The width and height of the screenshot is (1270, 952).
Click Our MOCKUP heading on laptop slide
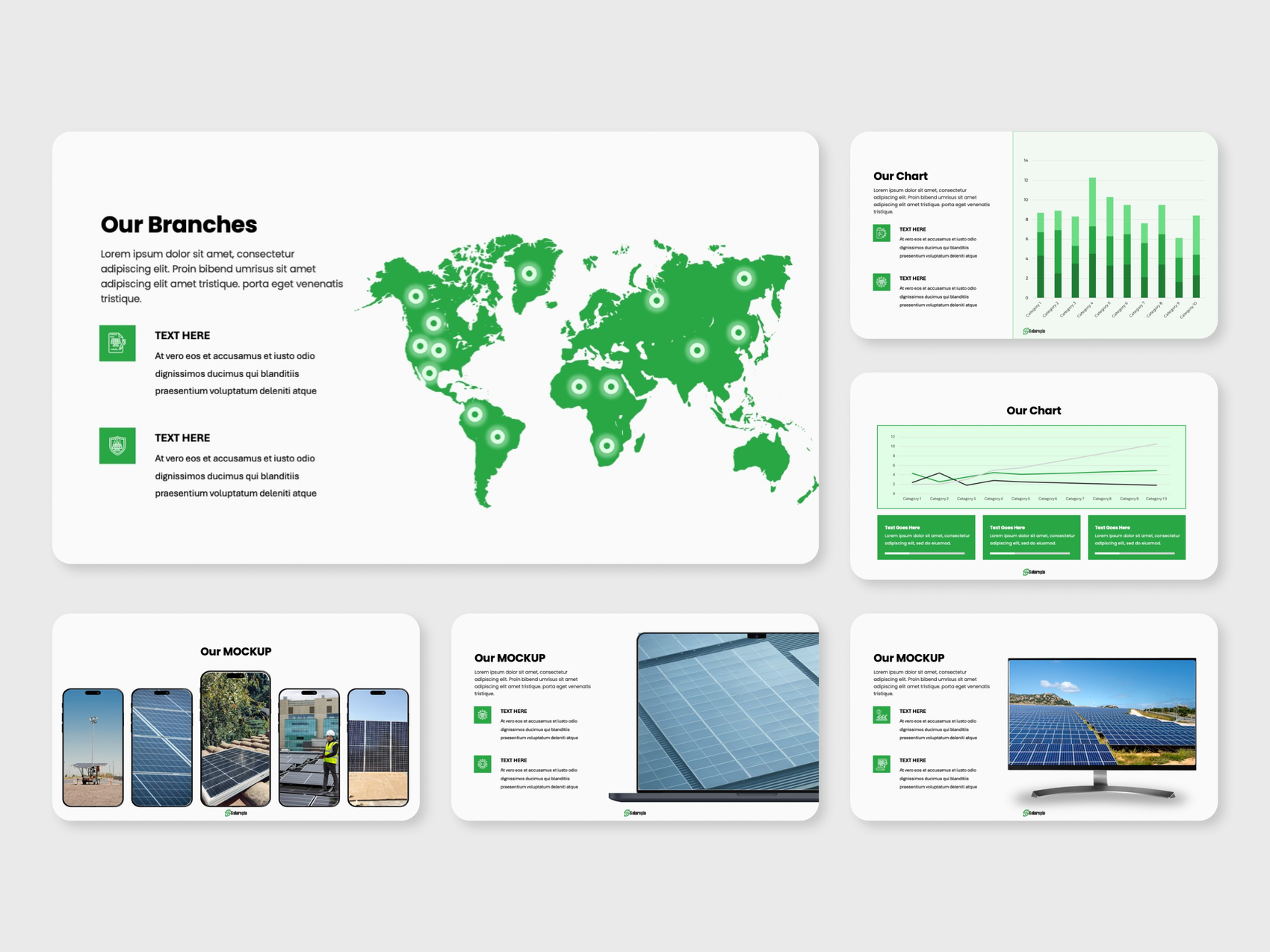click(509, 658)
